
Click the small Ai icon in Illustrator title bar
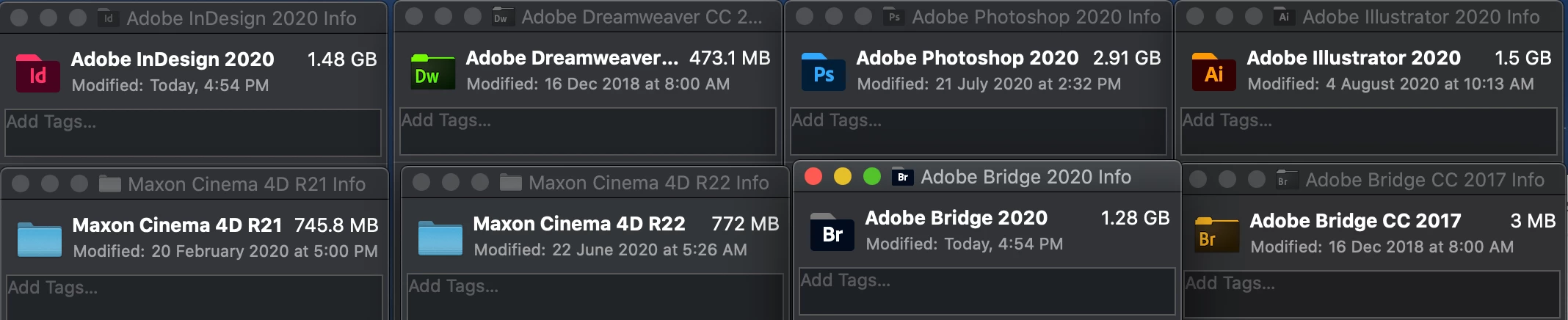click(1284, 17)
